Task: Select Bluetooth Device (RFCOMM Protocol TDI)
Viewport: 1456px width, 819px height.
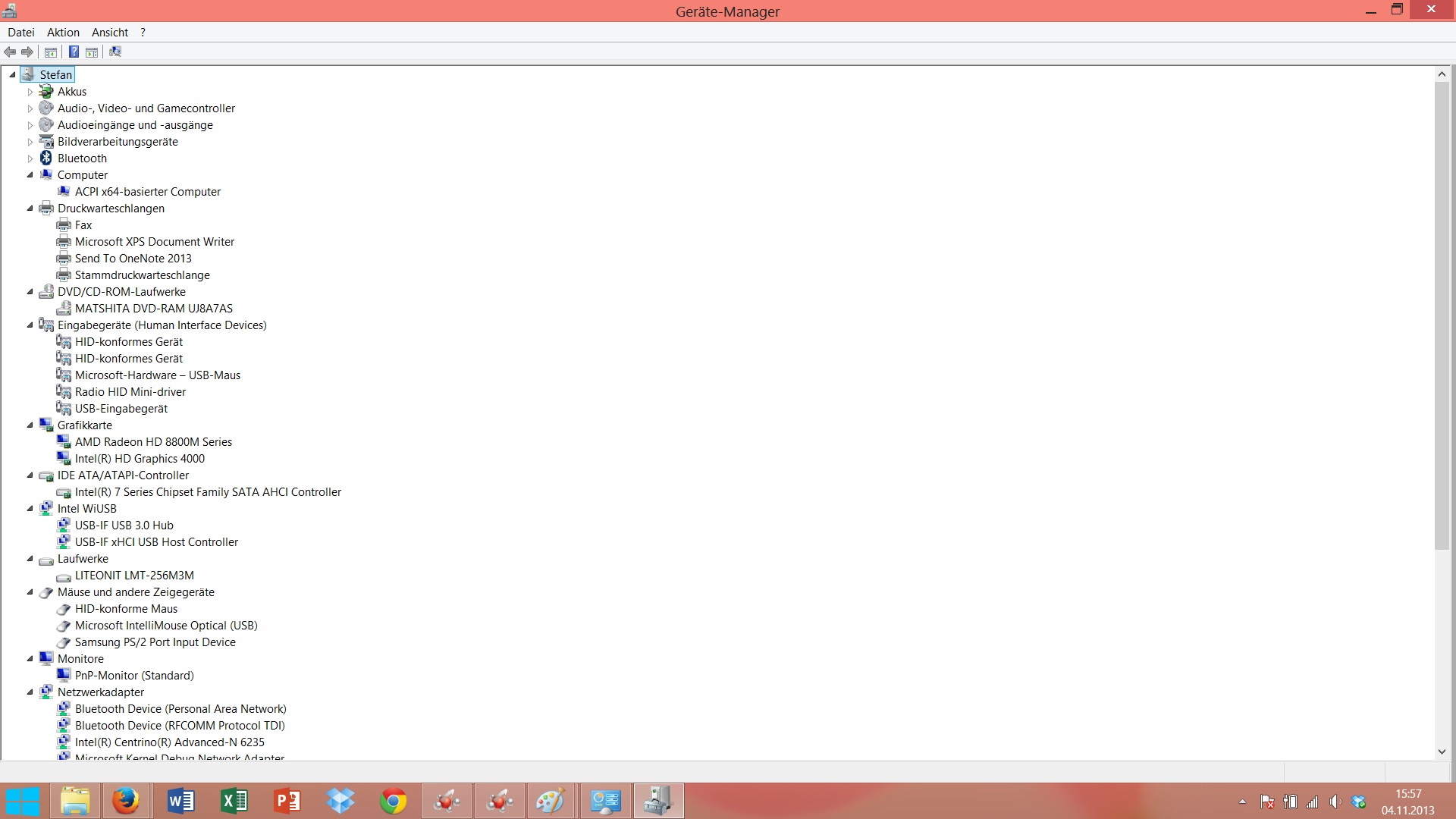Action: (x=180, y=726)
